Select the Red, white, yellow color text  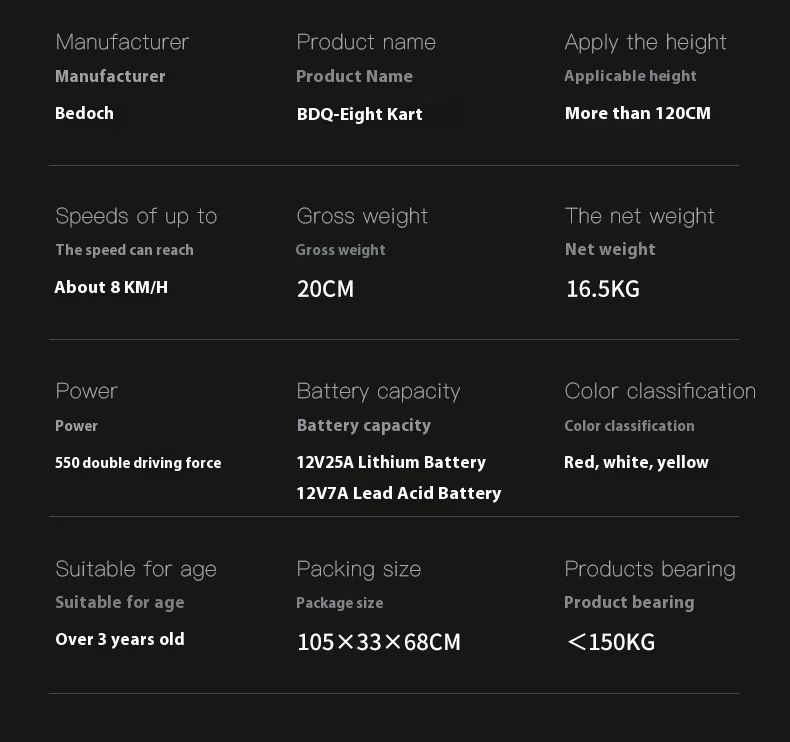(636, 462)
